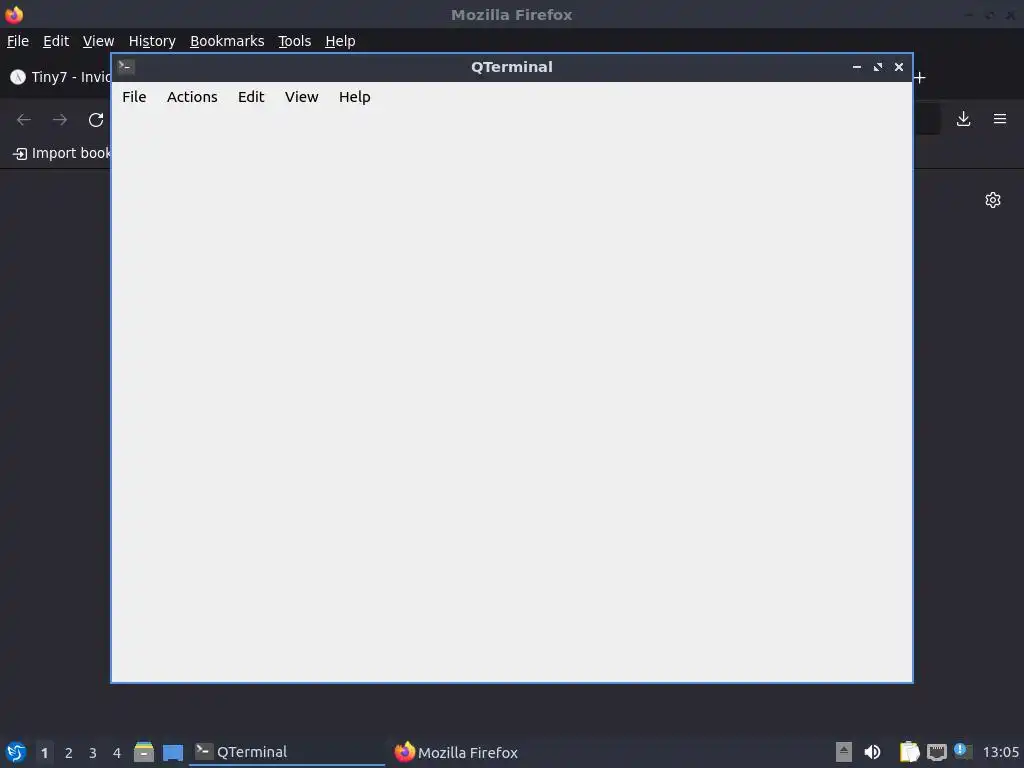Open Firefox Bookmarks menu

point(227,41)
